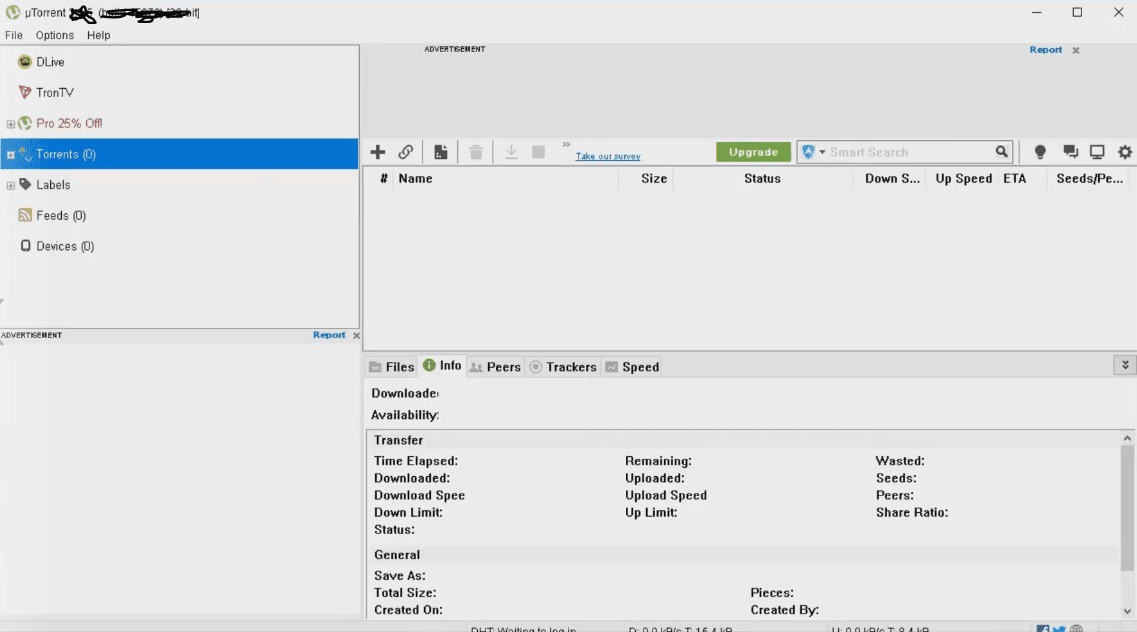
Task: Click the DHT status bar entry
Action: pyautogui.click(x=524, y=629)
